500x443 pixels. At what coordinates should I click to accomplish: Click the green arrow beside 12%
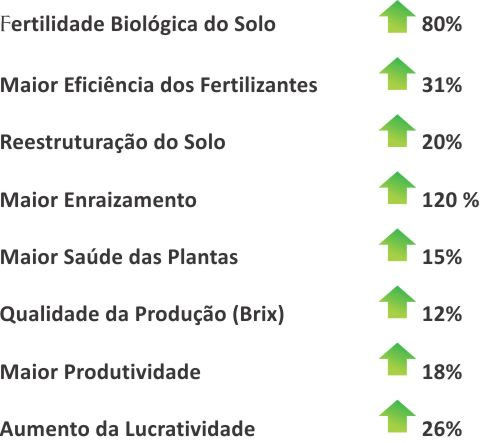point(397,302)
